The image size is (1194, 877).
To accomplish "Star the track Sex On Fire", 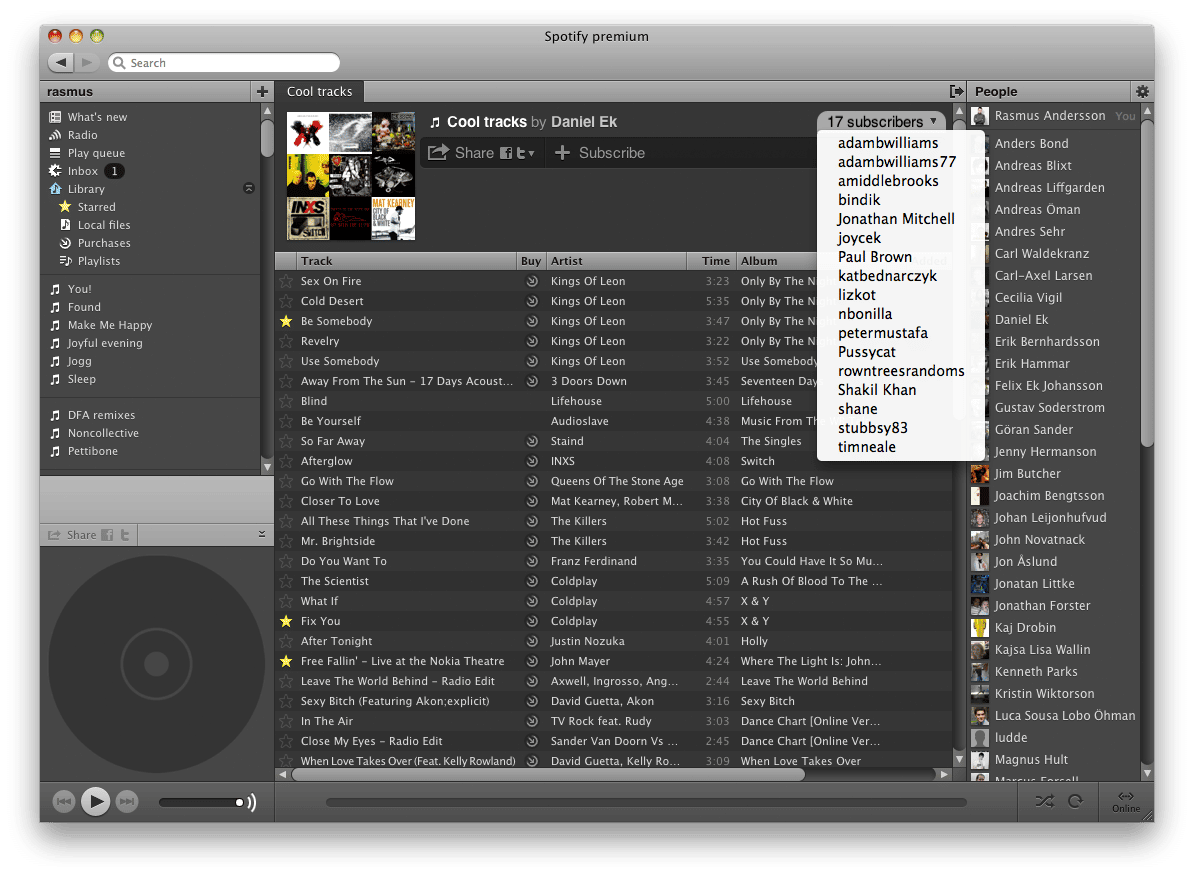I will point(286,281).
